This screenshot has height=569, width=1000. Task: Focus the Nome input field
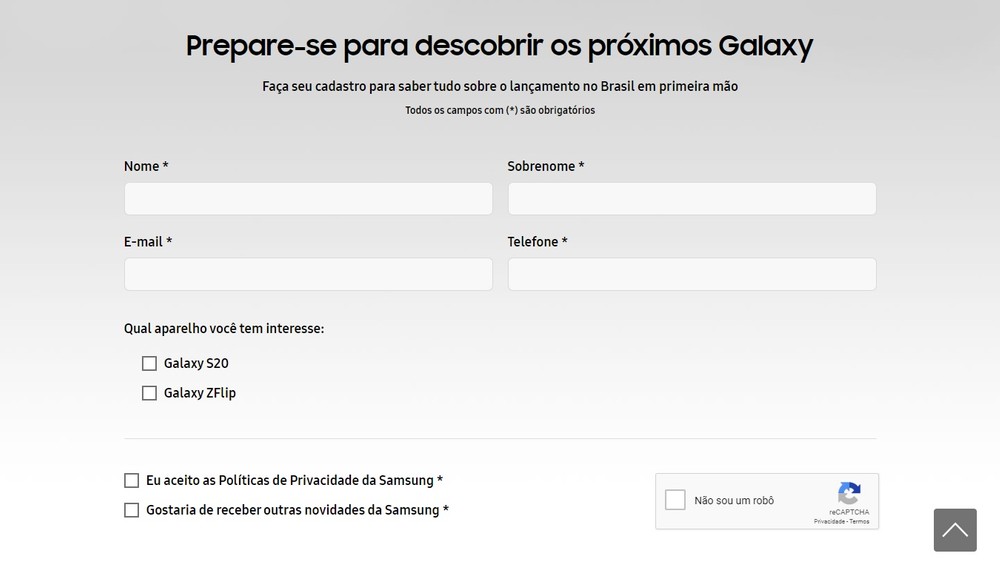pyautogui.click(x=308, y=199)
